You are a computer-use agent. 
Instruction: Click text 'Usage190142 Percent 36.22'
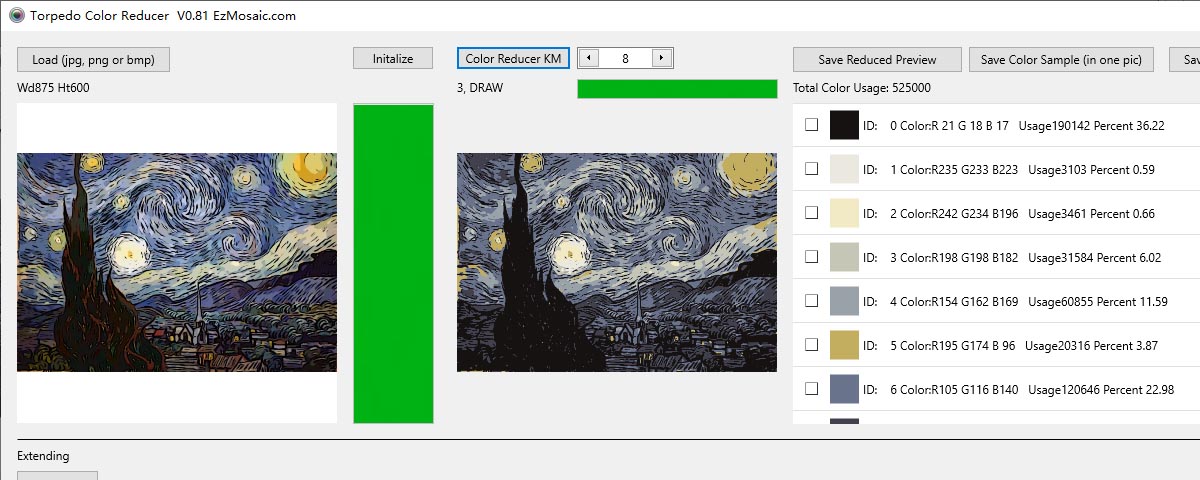point(1091,126)
